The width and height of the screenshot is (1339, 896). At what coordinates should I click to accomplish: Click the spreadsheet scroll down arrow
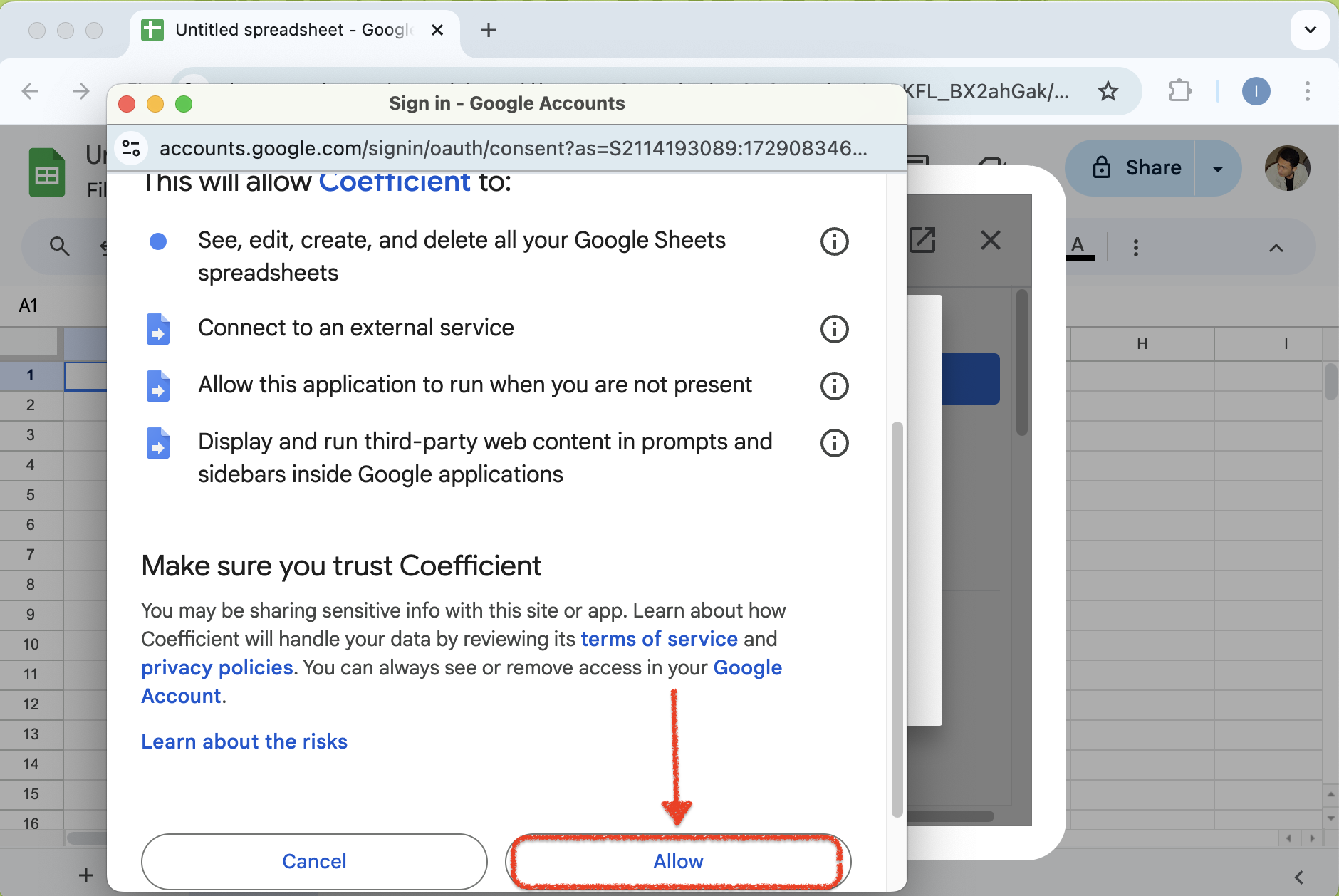coord(1330,818)
